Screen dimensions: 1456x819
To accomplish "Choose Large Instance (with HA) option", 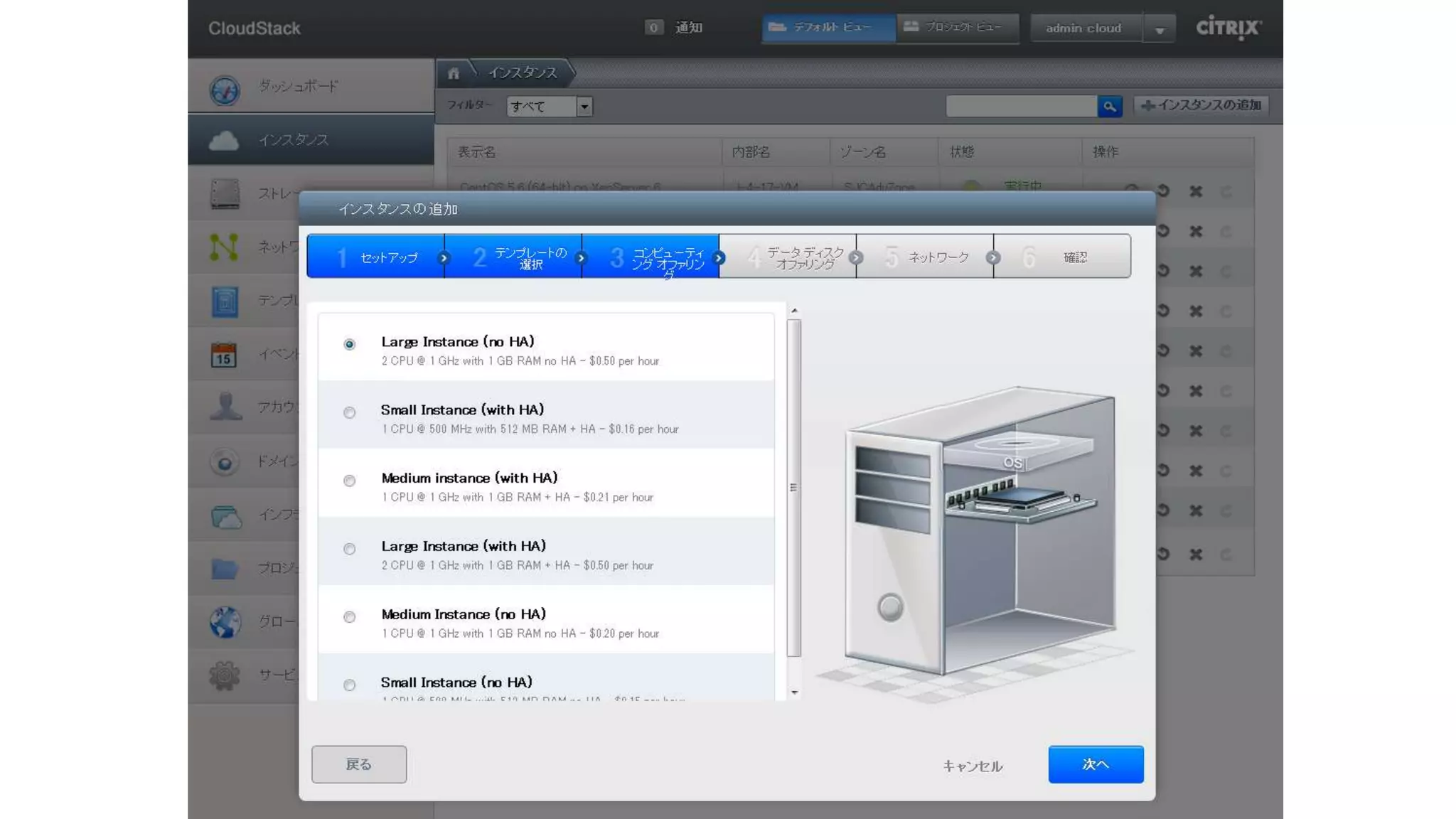I will (349, 549).
